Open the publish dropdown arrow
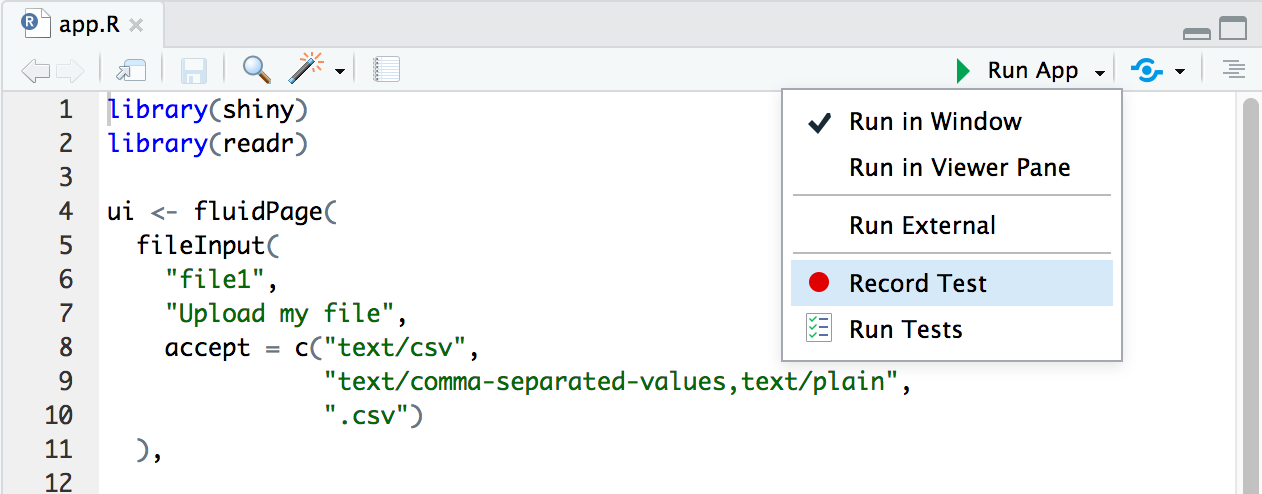This screenshot has height=494, width=1262. (1180, 71)
